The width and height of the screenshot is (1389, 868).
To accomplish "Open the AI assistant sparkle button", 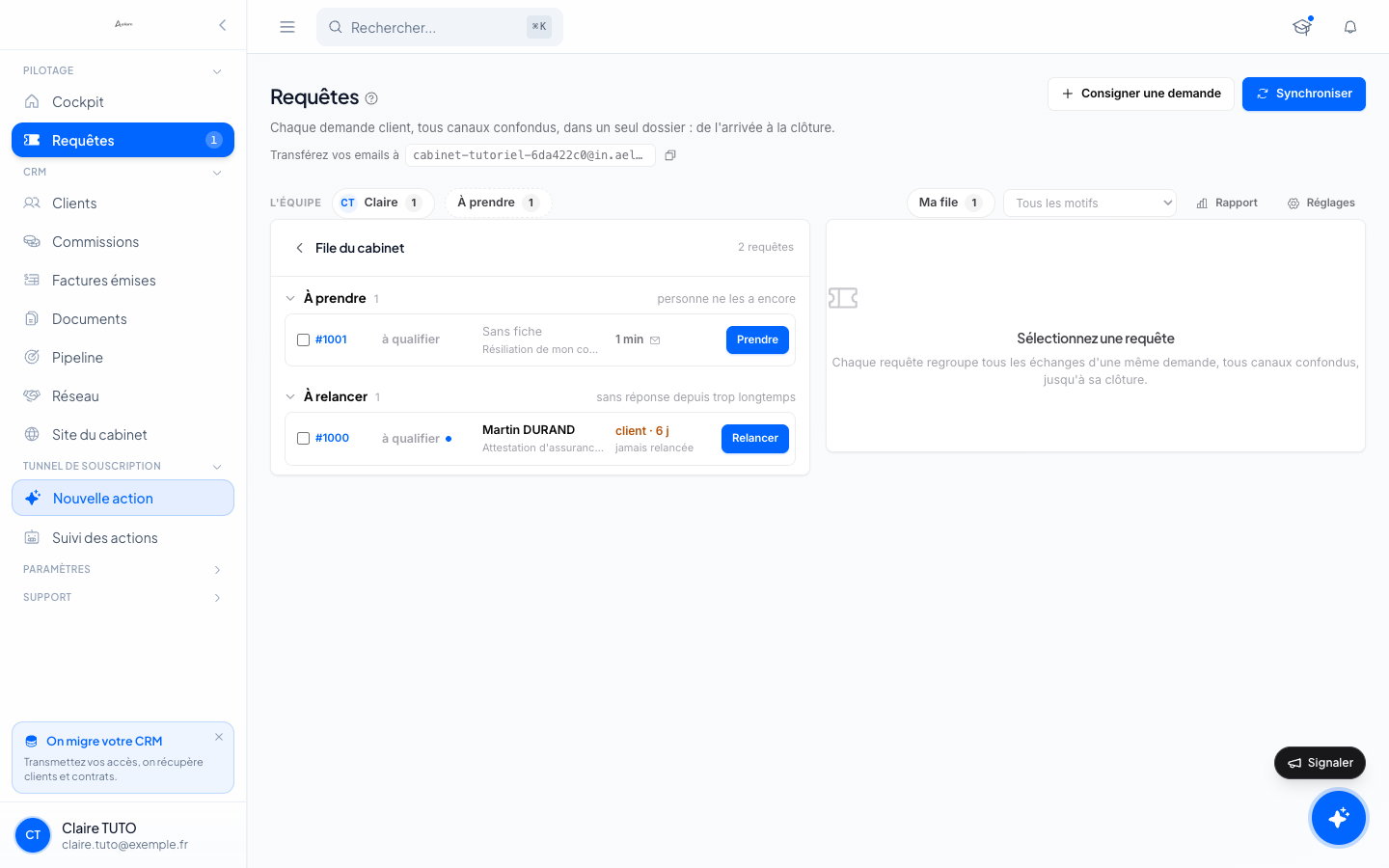I will tap(1339, 818).
